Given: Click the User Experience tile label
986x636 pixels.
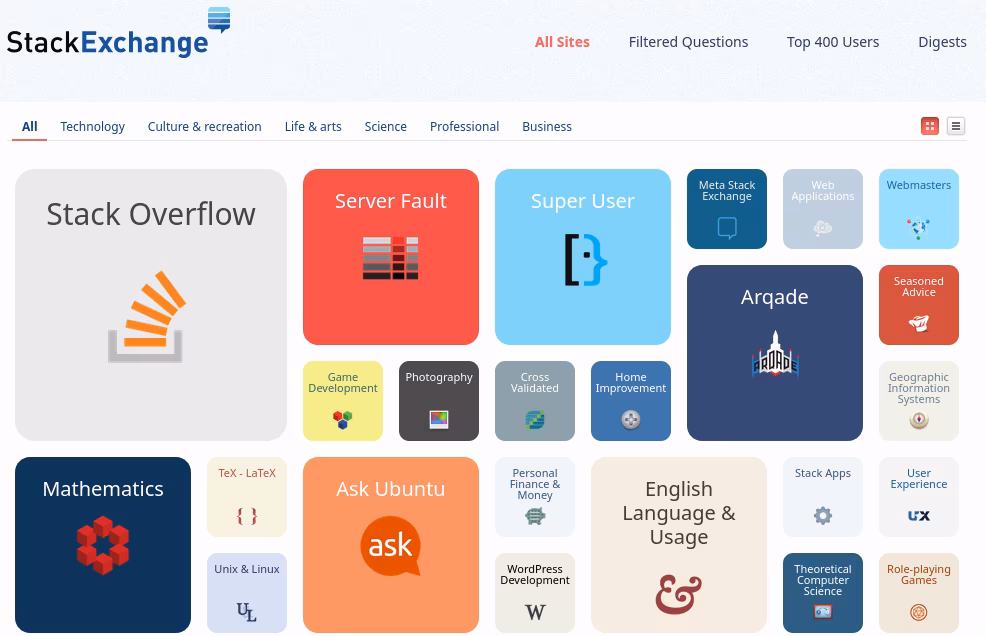Looking at the screenshot, I should point(919,479).
